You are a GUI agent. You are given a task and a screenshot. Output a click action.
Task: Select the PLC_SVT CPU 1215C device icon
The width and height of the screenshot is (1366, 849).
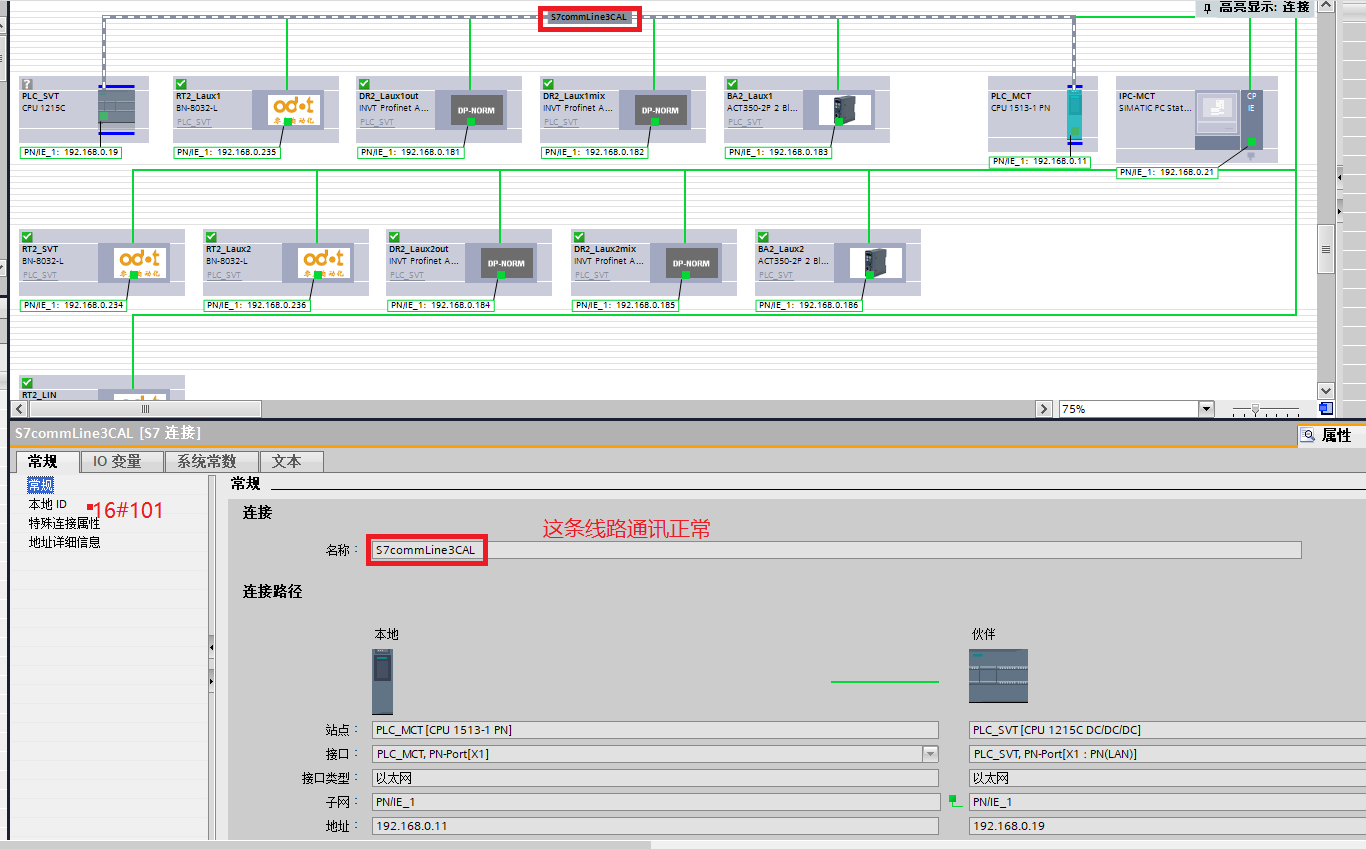pos(116,110)
